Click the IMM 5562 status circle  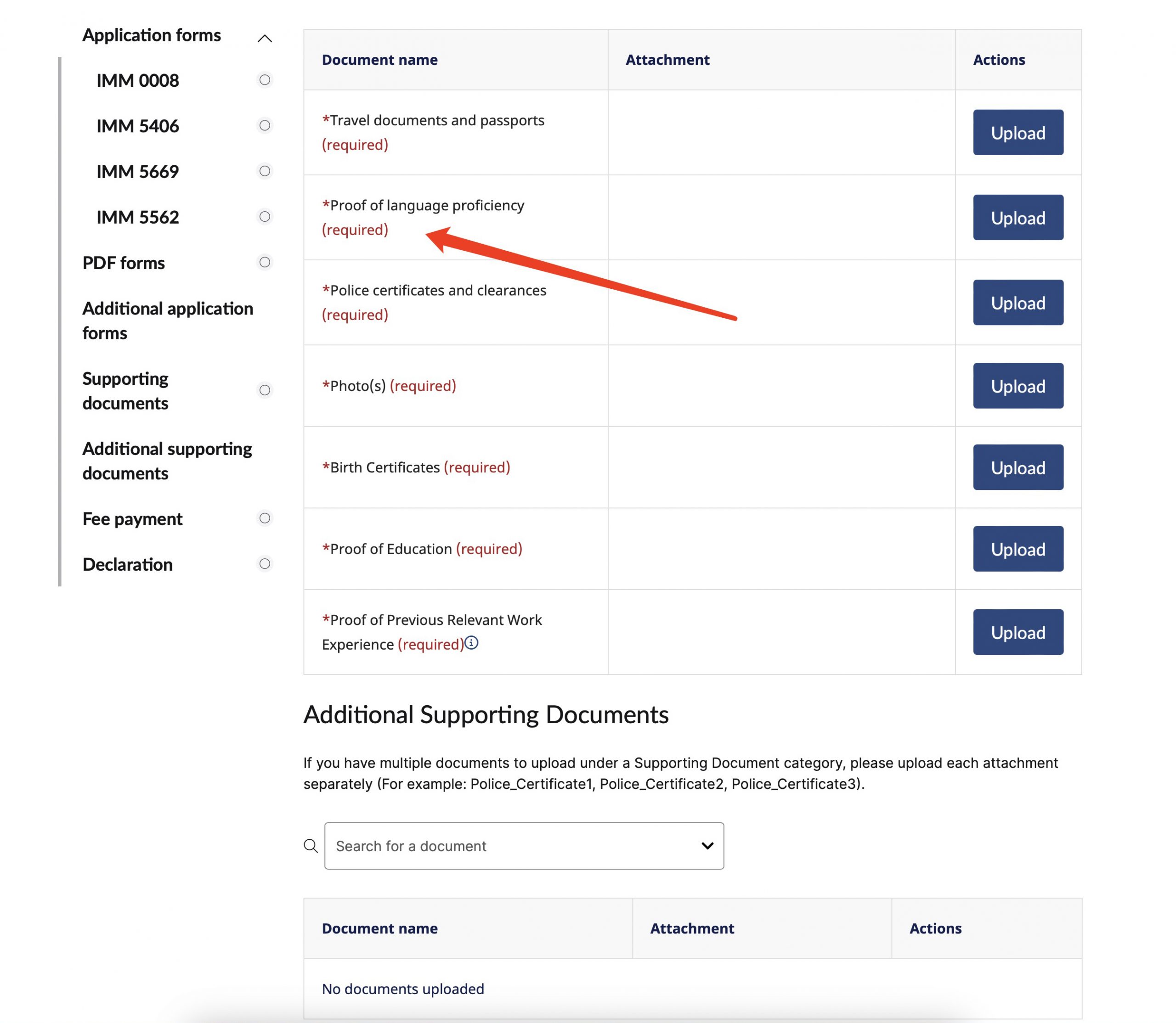[x=265, y=217]
